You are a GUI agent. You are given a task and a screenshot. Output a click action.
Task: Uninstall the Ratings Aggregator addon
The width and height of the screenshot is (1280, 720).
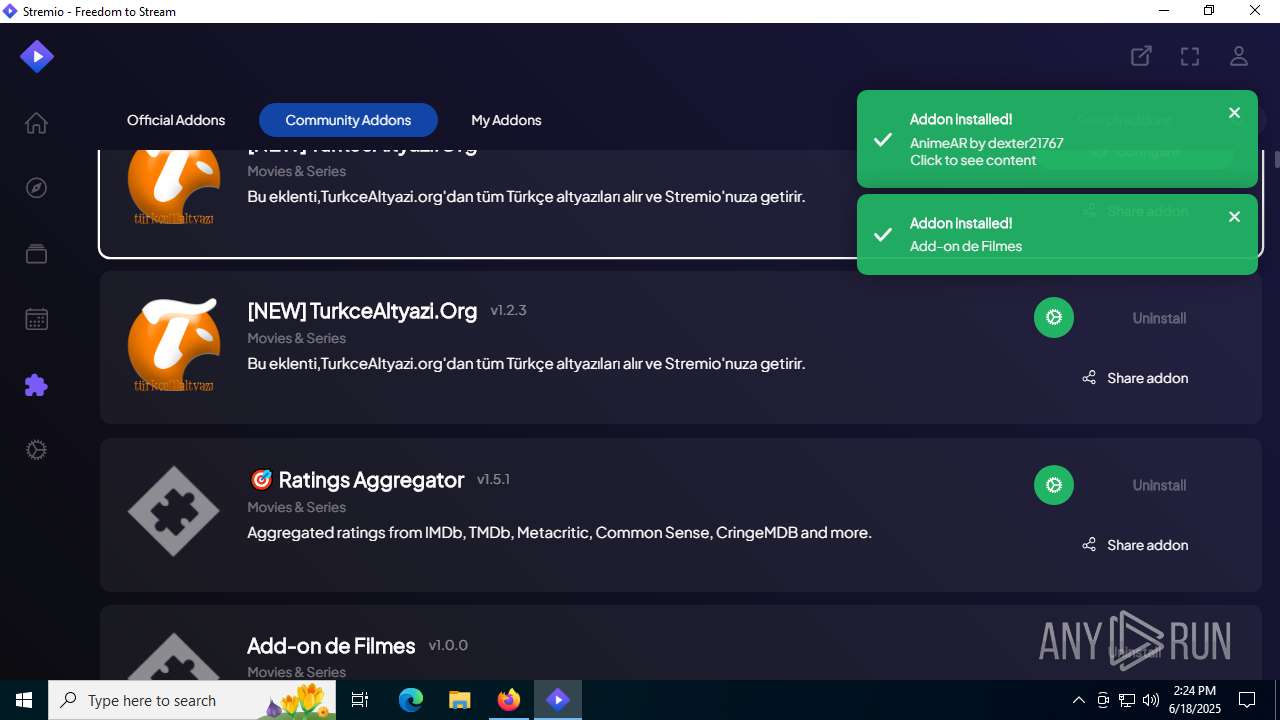(1159, 485)
